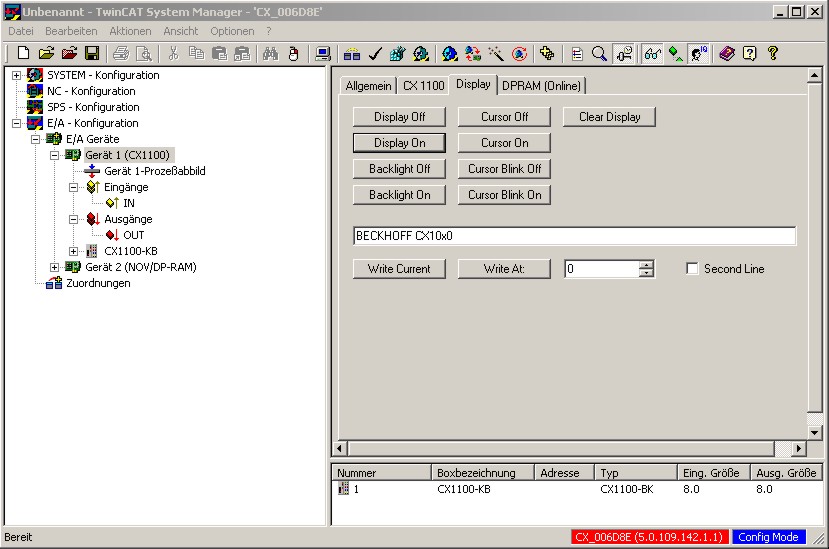Click the Print toolbar icon
Viewport: 829px width, 549px height.
[121, 53]
